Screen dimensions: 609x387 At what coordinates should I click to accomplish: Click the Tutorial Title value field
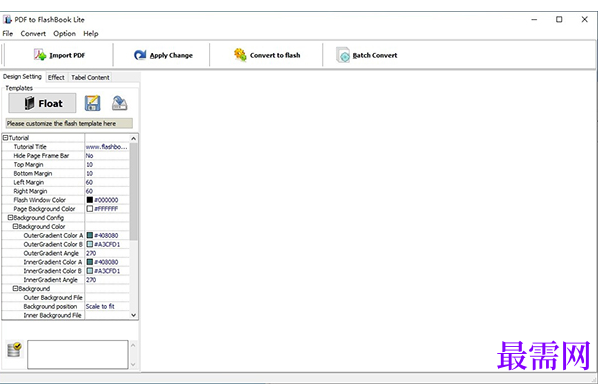[x=107, y=146]
